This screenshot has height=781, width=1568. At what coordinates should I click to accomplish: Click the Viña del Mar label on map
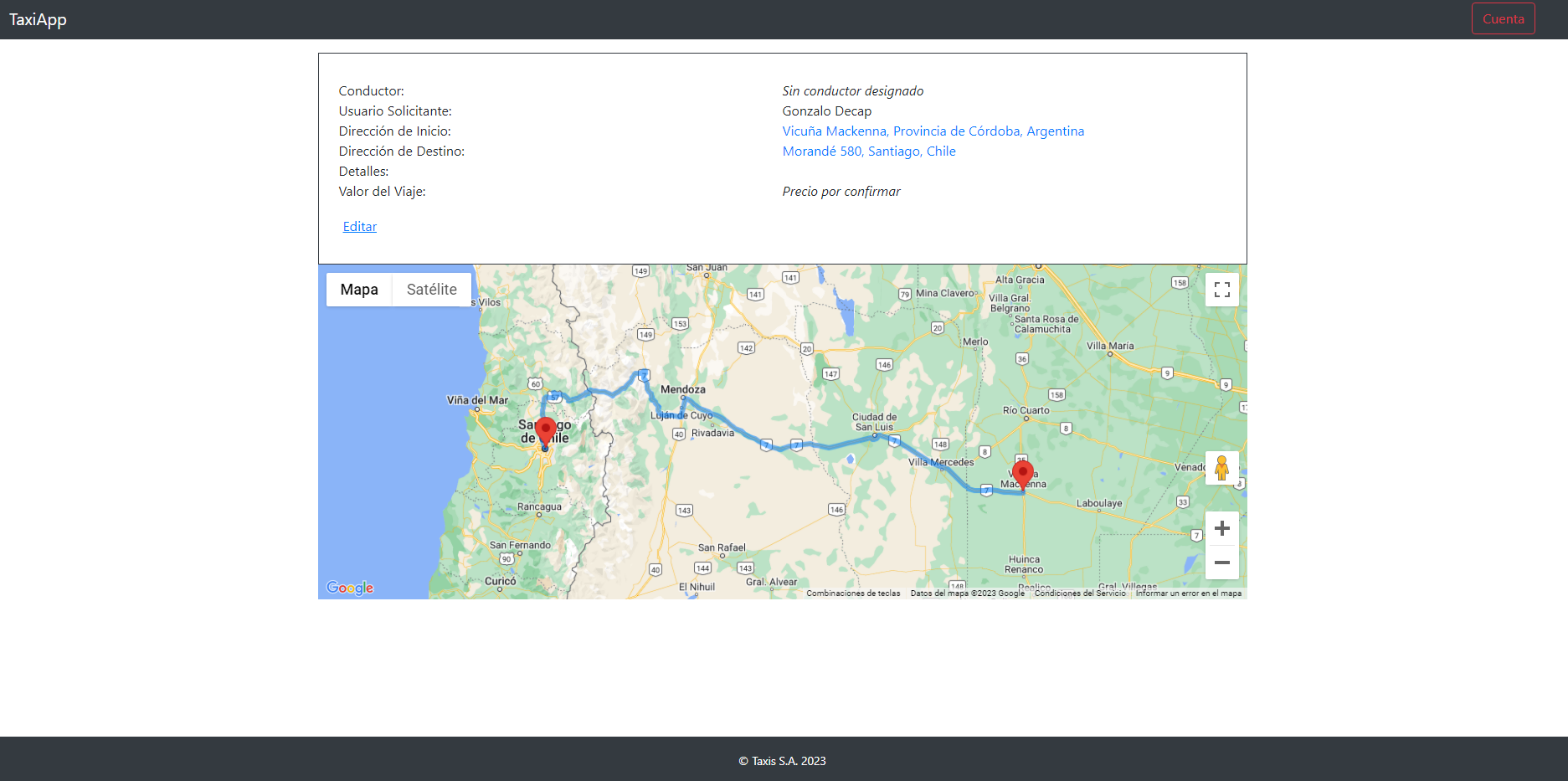tap(477, 400)
